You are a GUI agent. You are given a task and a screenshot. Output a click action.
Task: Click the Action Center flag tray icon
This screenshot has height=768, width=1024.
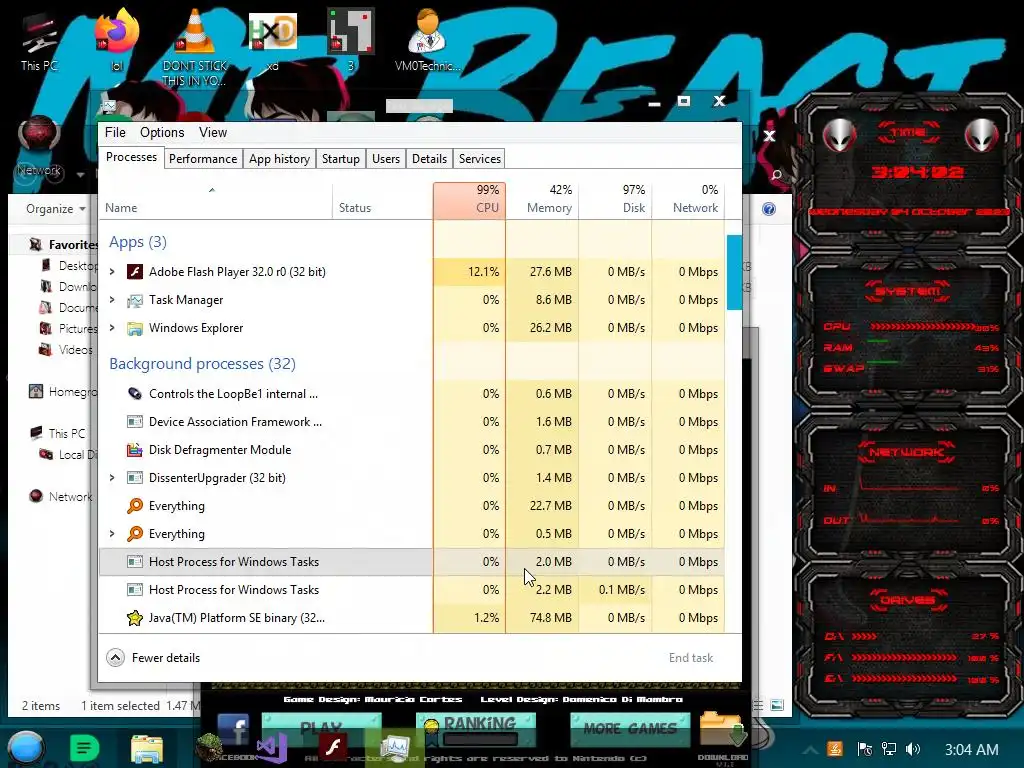(865, 749)
